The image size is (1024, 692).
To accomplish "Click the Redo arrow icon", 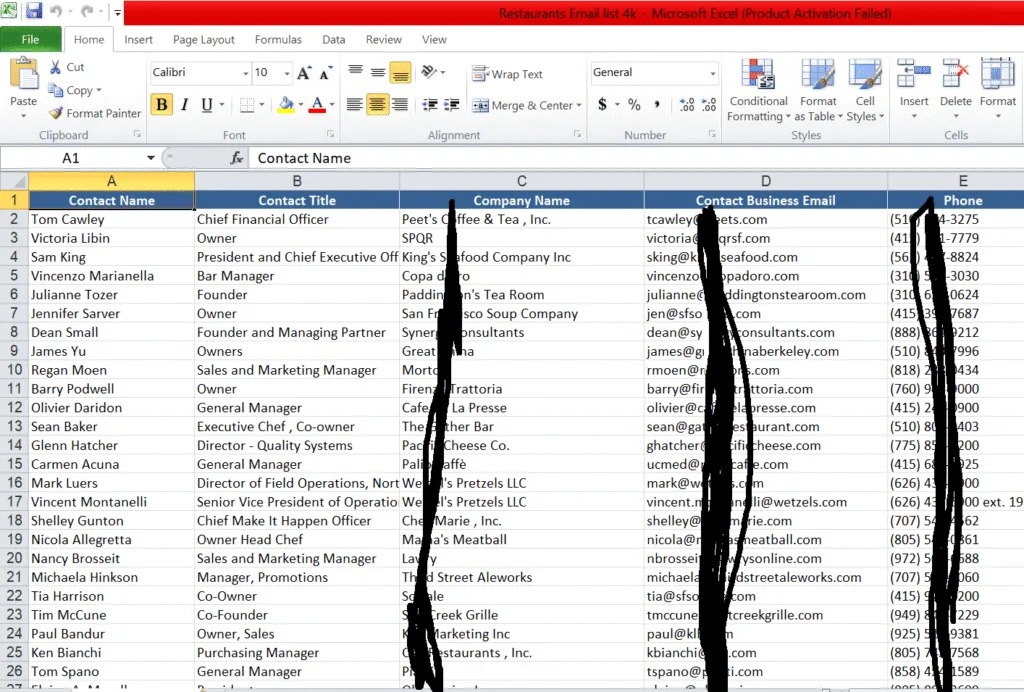I will pos(86,11).
